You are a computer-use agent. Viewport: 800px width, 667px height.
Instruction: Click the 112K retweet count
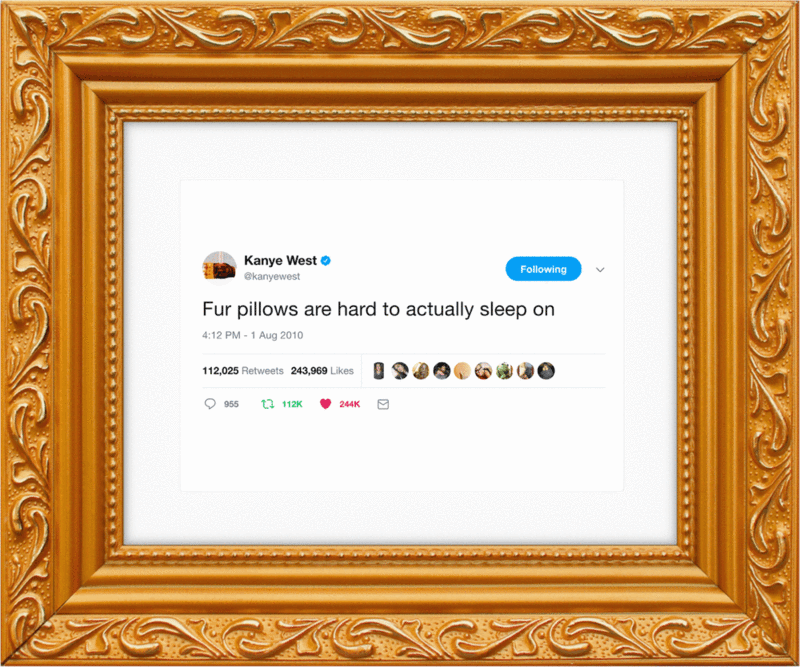pos(292,404)
